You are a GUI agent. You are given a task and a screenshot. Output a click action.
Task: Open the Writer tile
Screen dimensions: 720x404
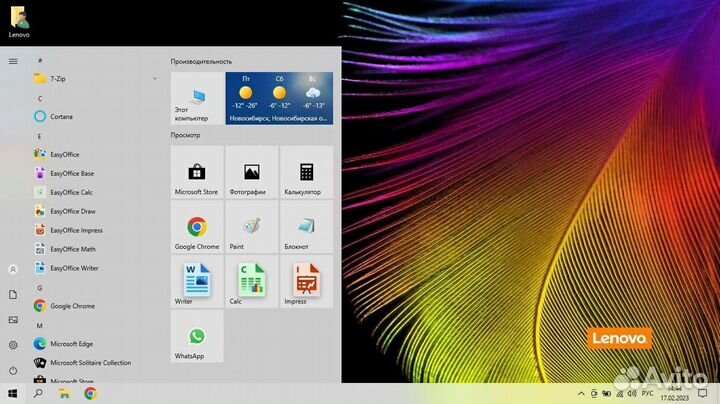point(197,281)
